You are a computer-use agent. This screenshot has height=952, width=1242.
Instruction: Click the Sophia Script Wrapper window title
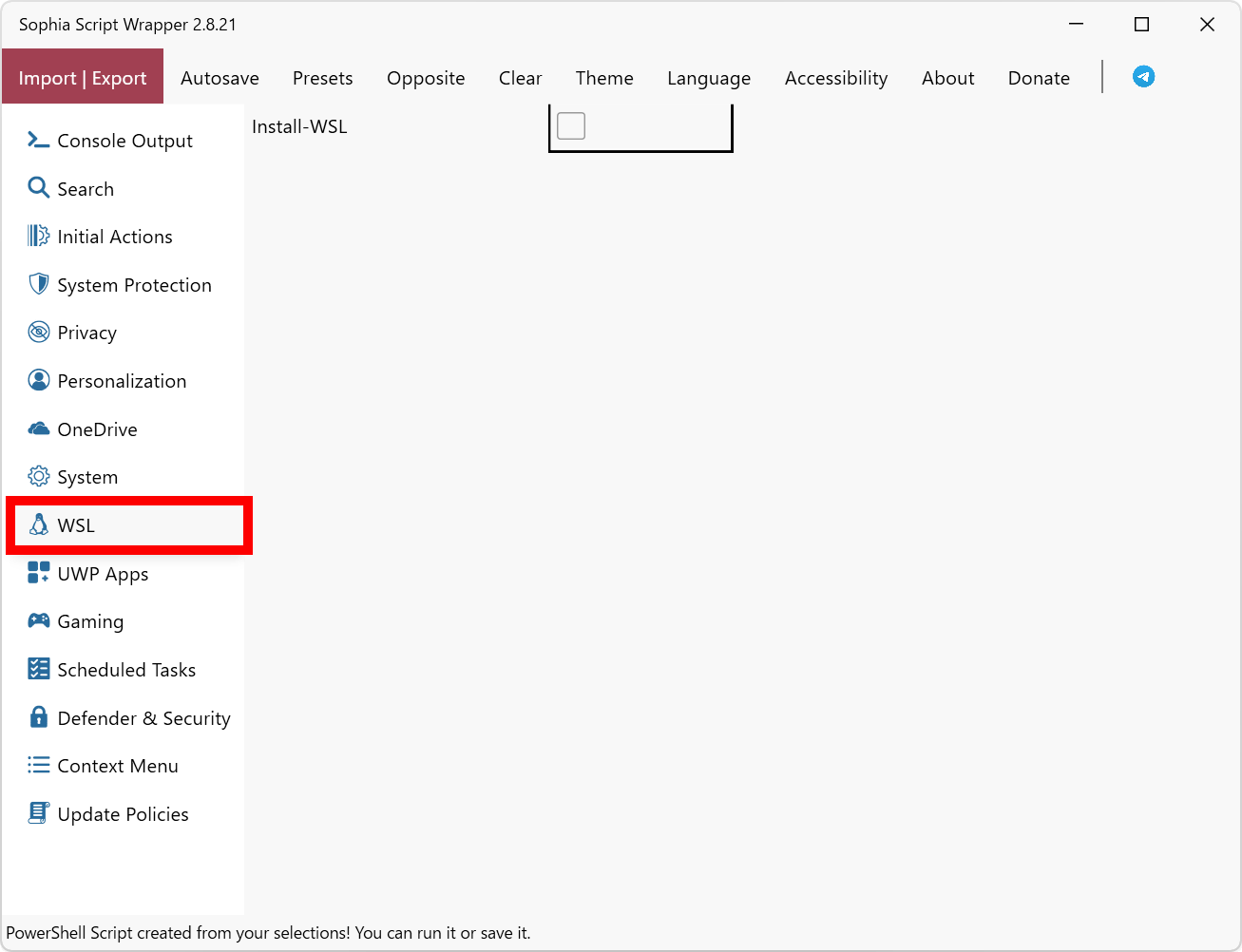coord(127,25)
